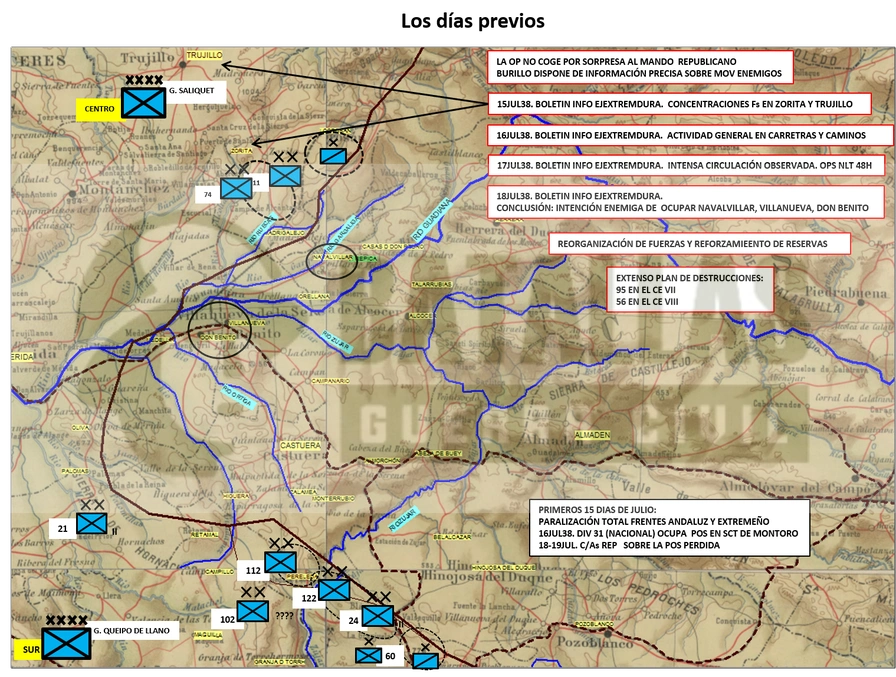Select the blue division symbol labeled 112
Screen dimensions: 896x677
[280, 562]
